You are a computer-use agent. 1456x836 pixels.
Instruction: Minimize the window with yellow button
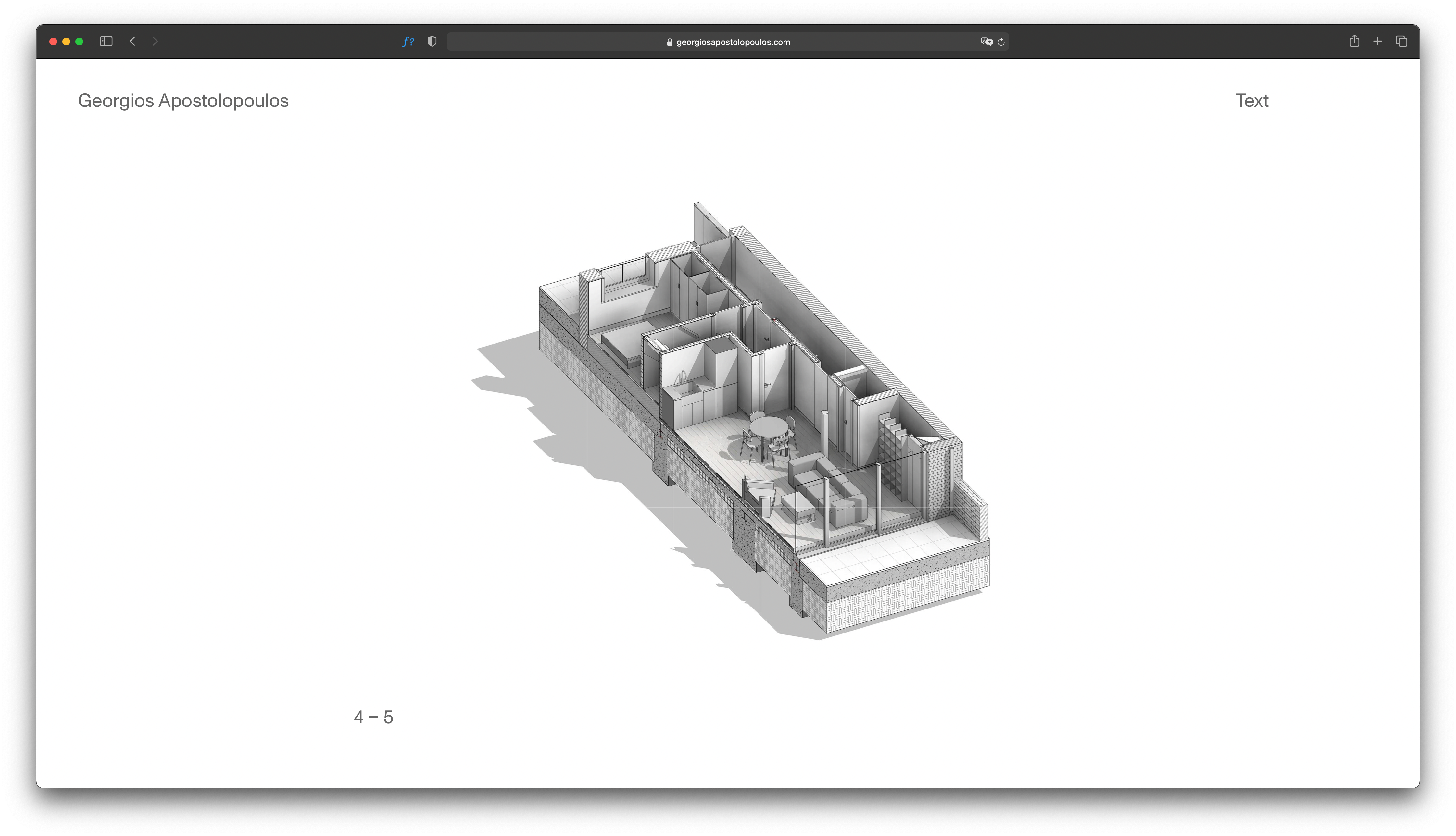(x=66, y=41)
